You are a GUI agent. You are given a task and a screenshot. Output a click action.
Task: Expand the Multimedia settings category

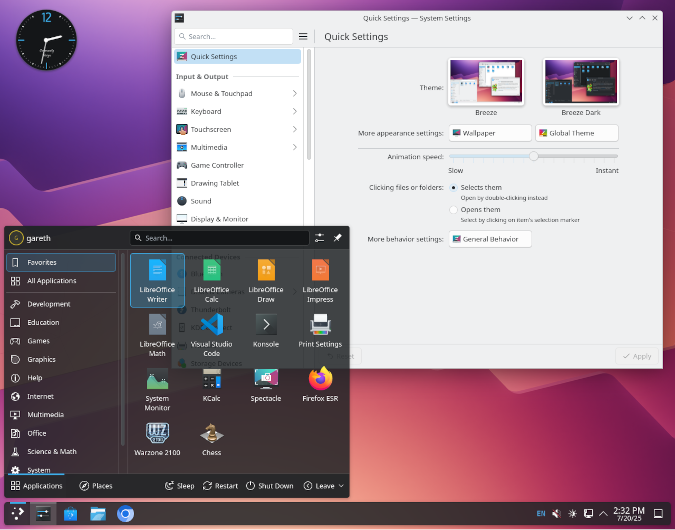point(238,148)
